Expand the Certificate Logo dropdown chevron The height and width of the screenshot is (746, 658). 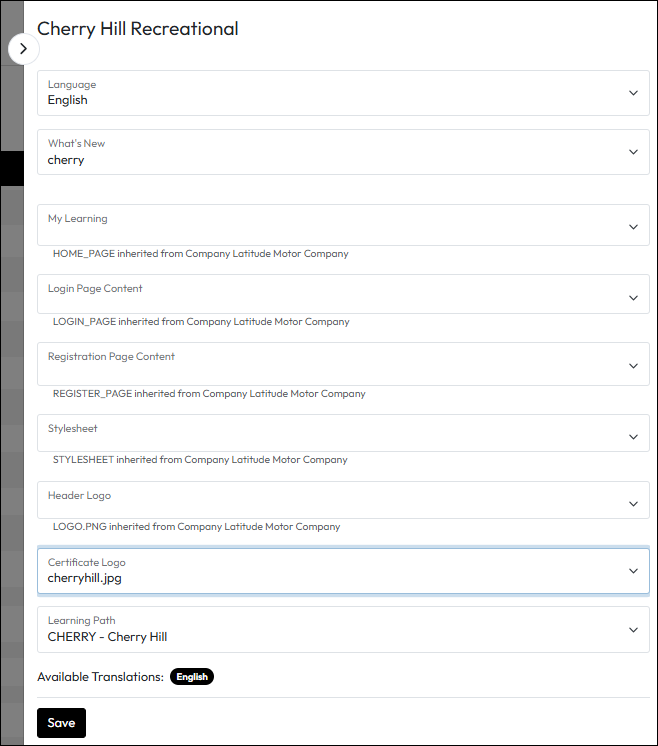coord(633,571)
